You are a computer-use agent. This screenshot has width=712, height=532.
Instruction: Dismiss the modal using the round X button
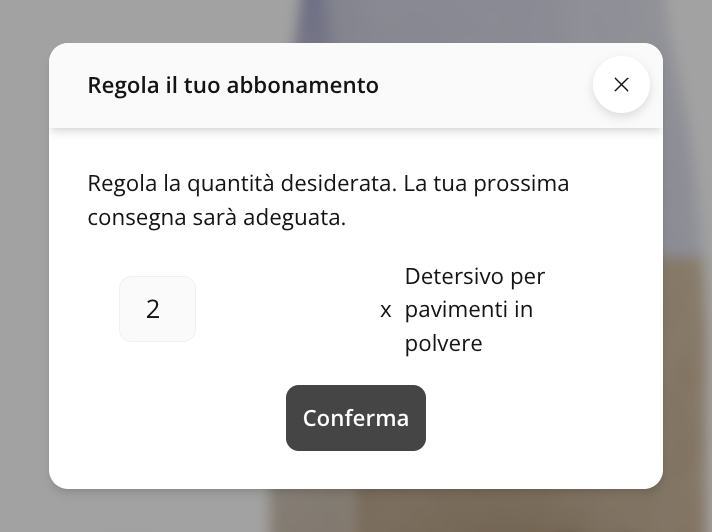[621, 85]
